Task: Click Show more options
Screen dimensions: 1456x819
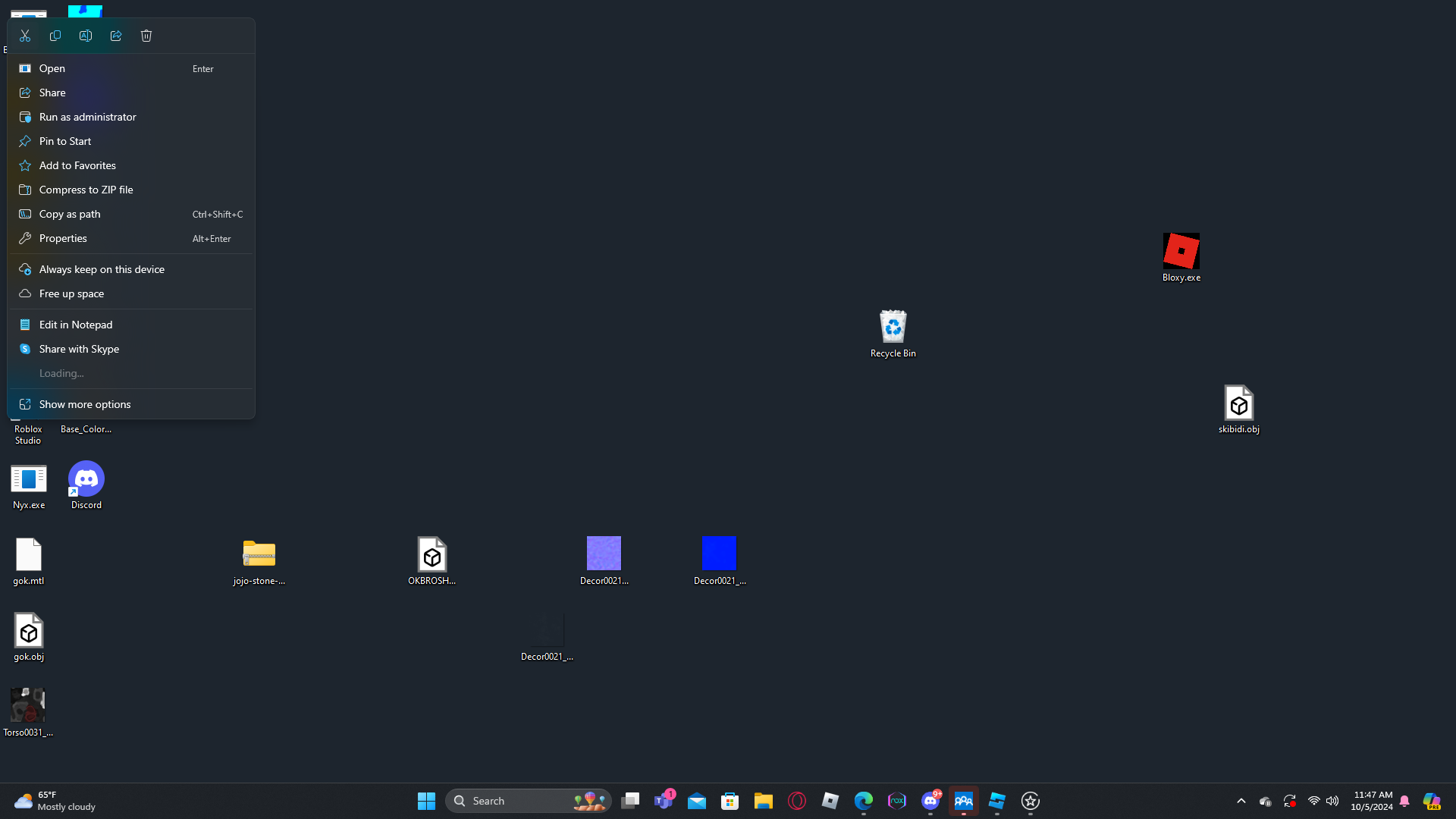Action: (85, 404)
